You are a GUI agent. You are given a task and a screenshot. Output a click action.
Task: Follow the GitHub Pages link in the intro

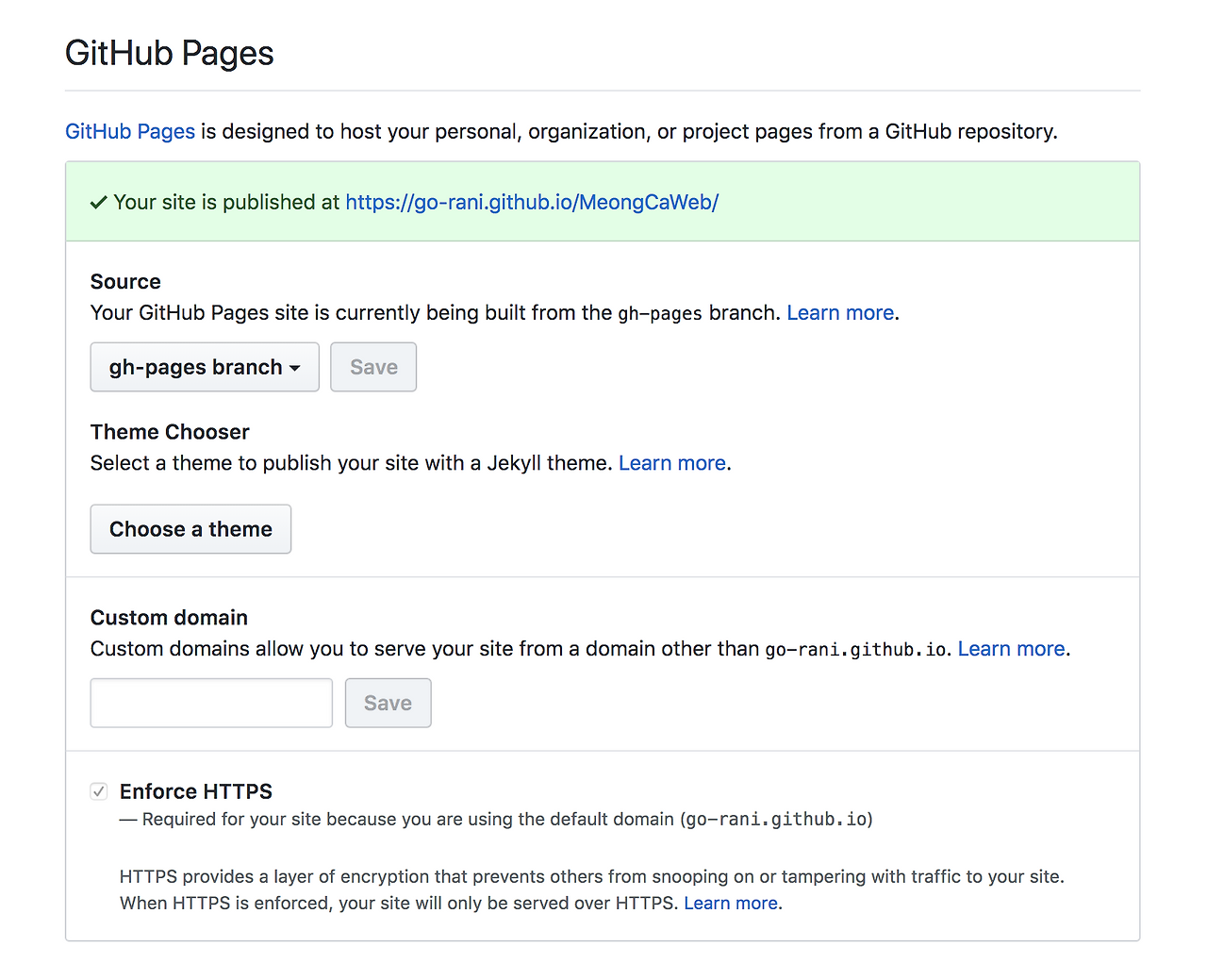pos(130,131)
